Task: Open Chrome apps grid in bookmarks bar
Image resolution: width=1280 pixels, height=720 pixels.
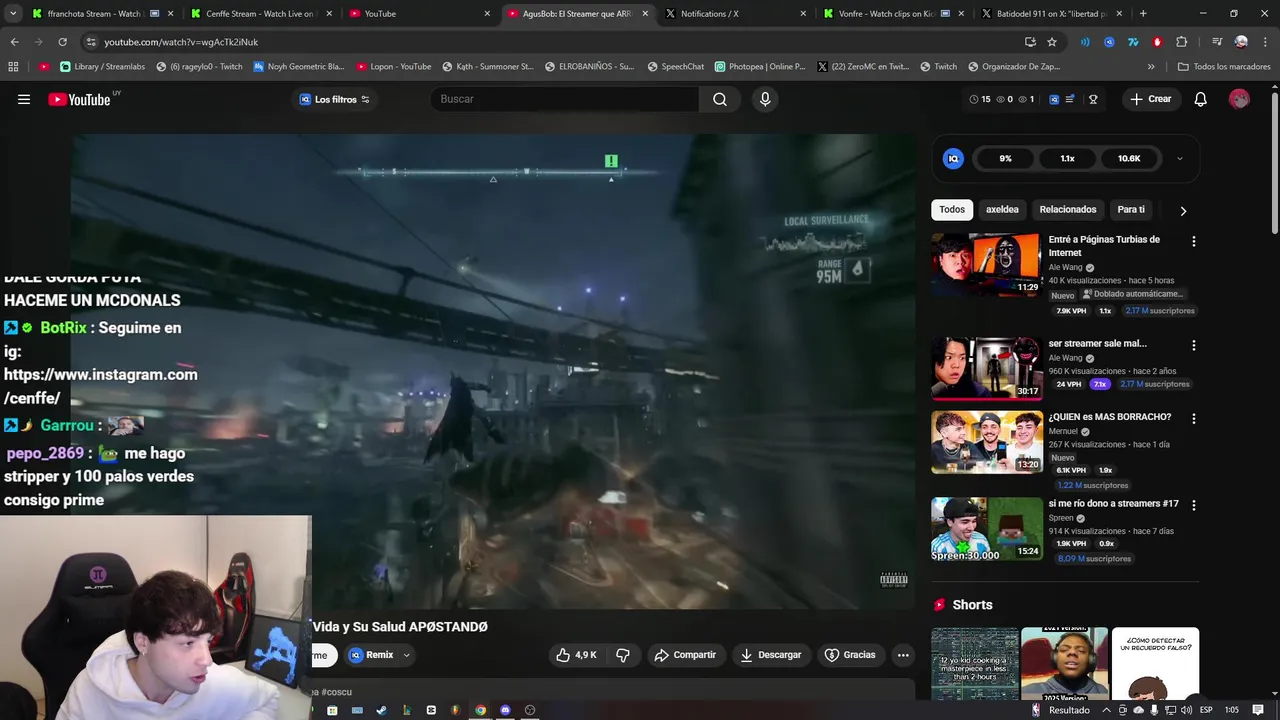Action: [x=13, y=67]
